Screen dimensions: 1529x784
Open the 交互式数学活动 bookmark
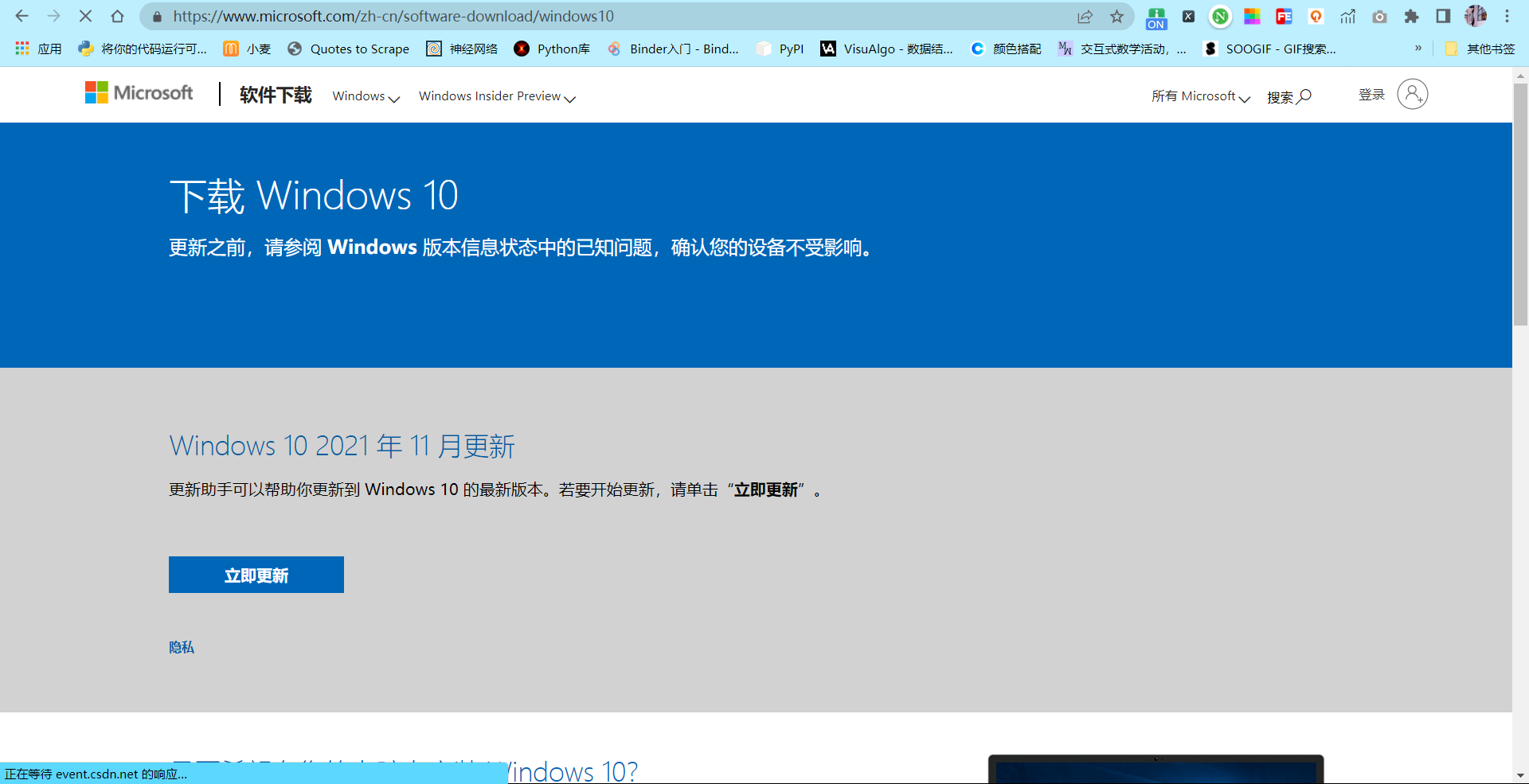tap(1121, 49)
